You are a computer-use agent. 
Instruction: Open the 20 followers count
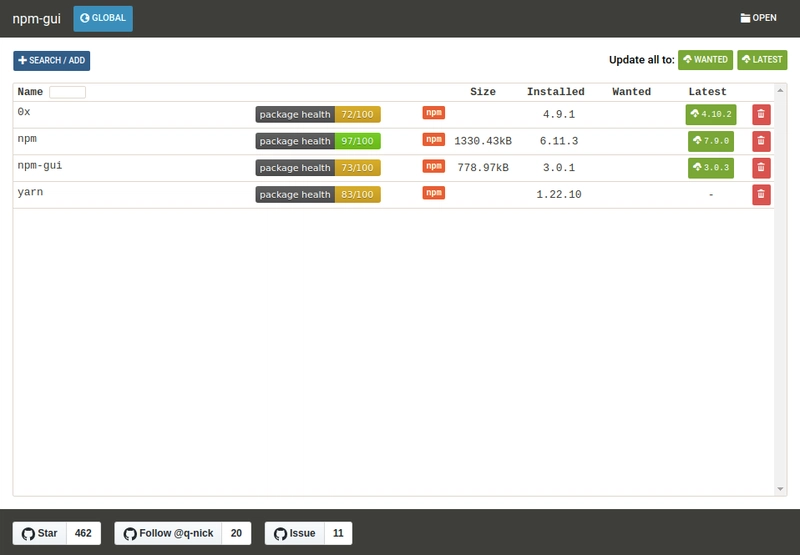236,533
